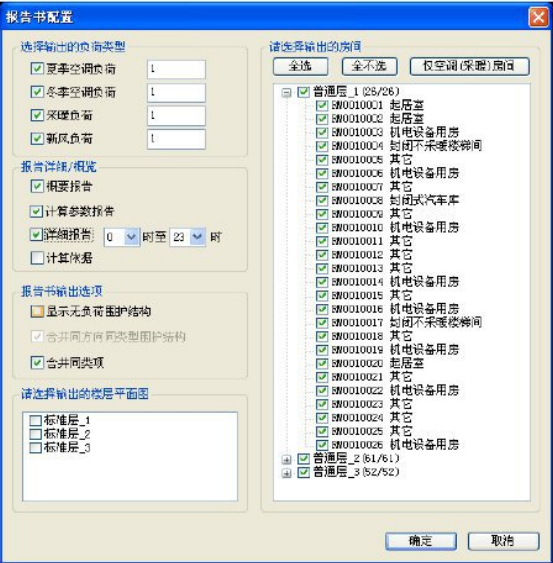The image size is (553, 563).
Task: Select tree row RN0010009 其它
Action: coord(372,214)
